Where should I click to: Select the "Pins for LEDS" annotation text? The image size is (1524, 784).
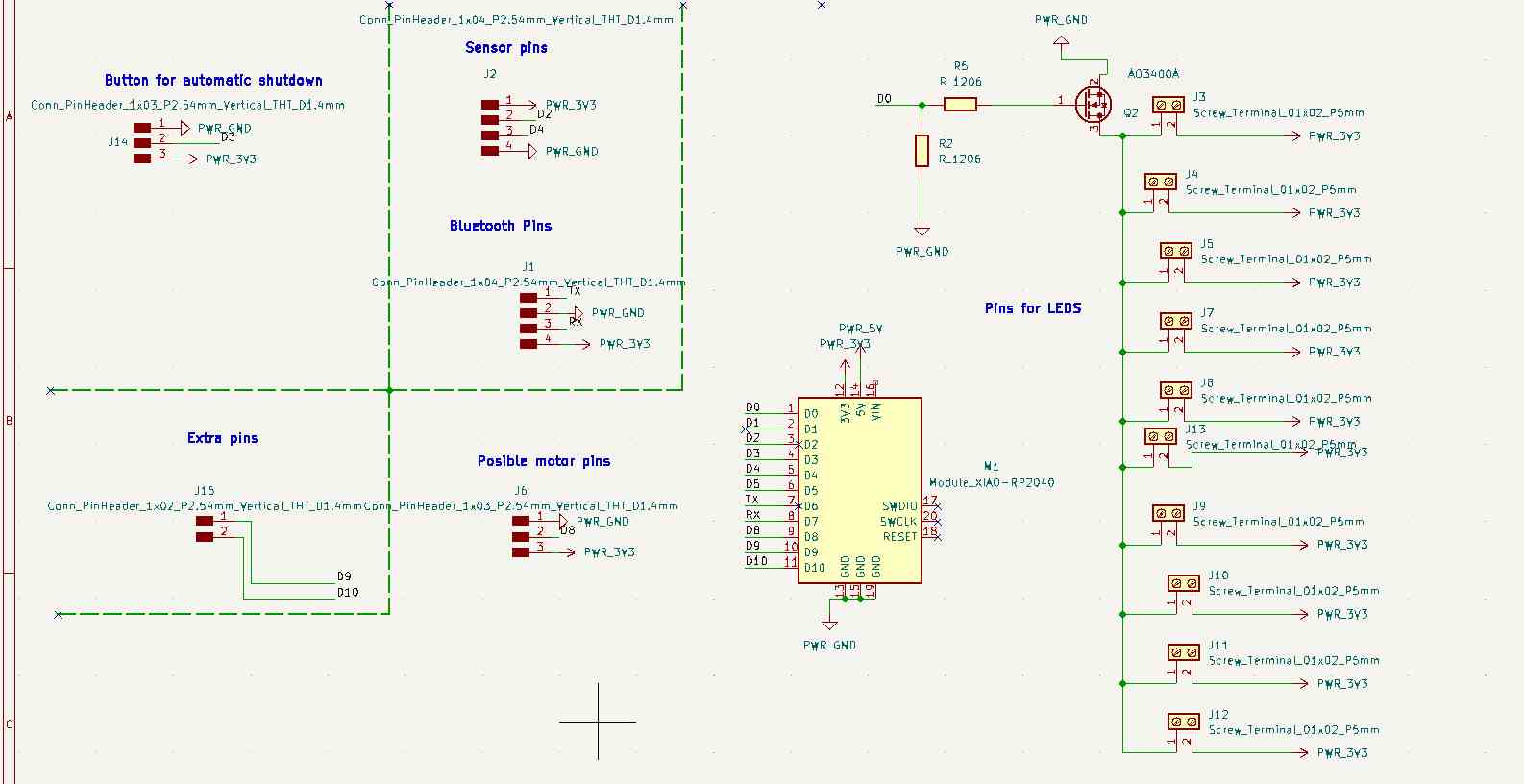pyautogui.click(x=1033, y=308)
